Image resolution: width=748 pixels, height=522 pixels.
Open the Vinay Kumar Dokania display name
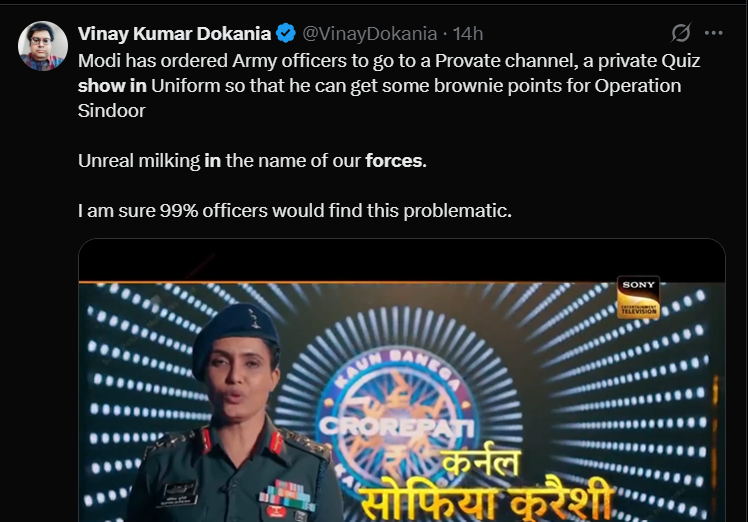click(x=174, y=33)
